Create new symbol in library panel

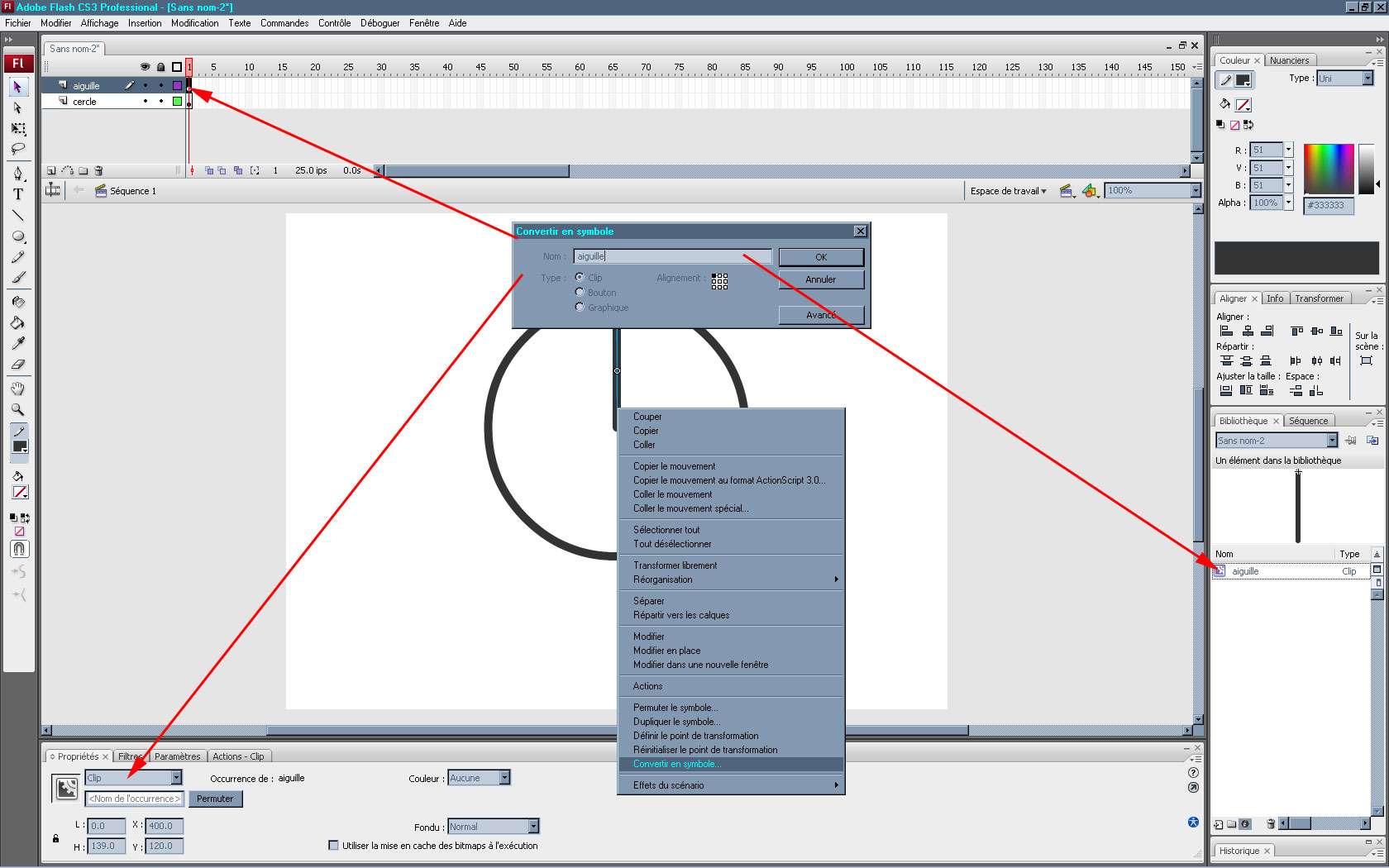pyautogui.click(x=1219, y=824)
